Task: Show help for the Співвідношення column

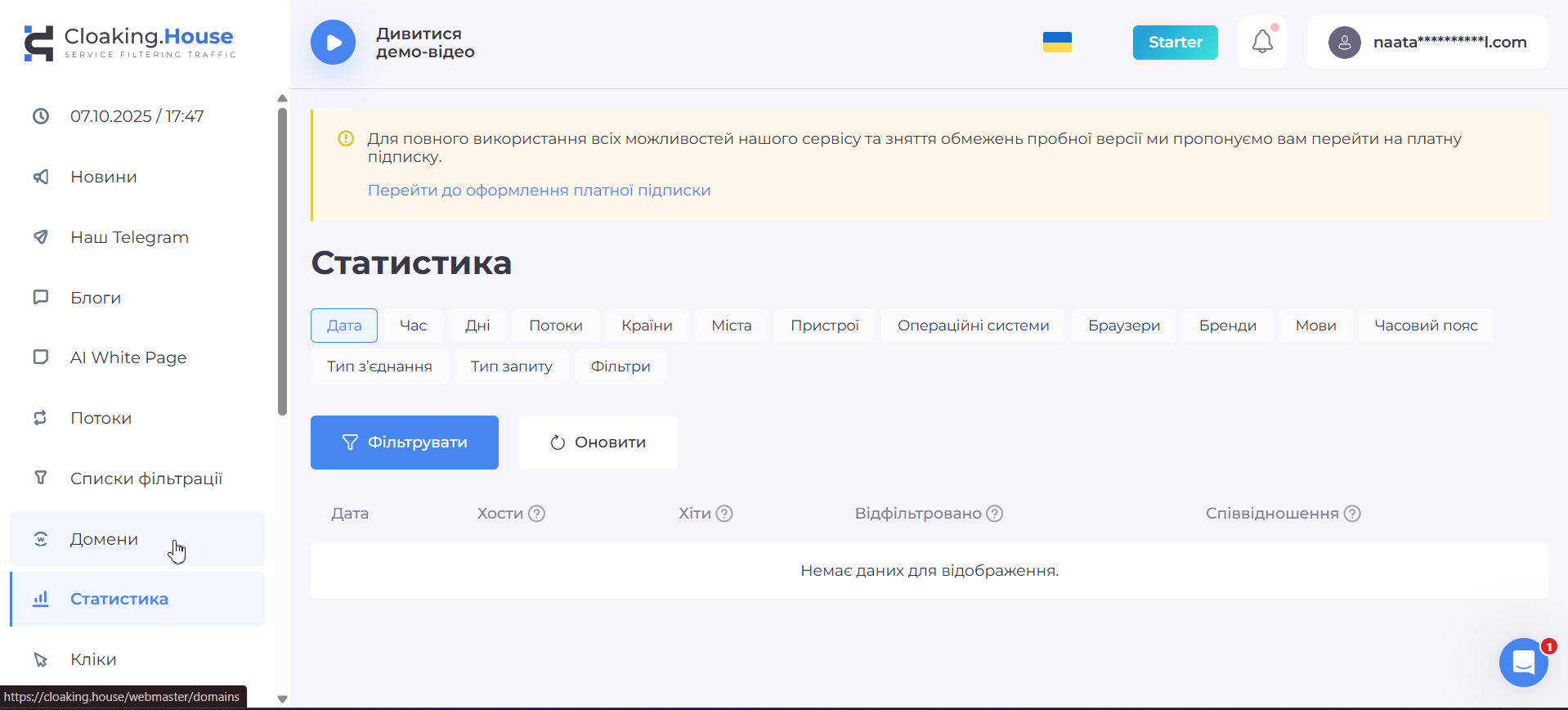Action: [x=1352, y=514]
